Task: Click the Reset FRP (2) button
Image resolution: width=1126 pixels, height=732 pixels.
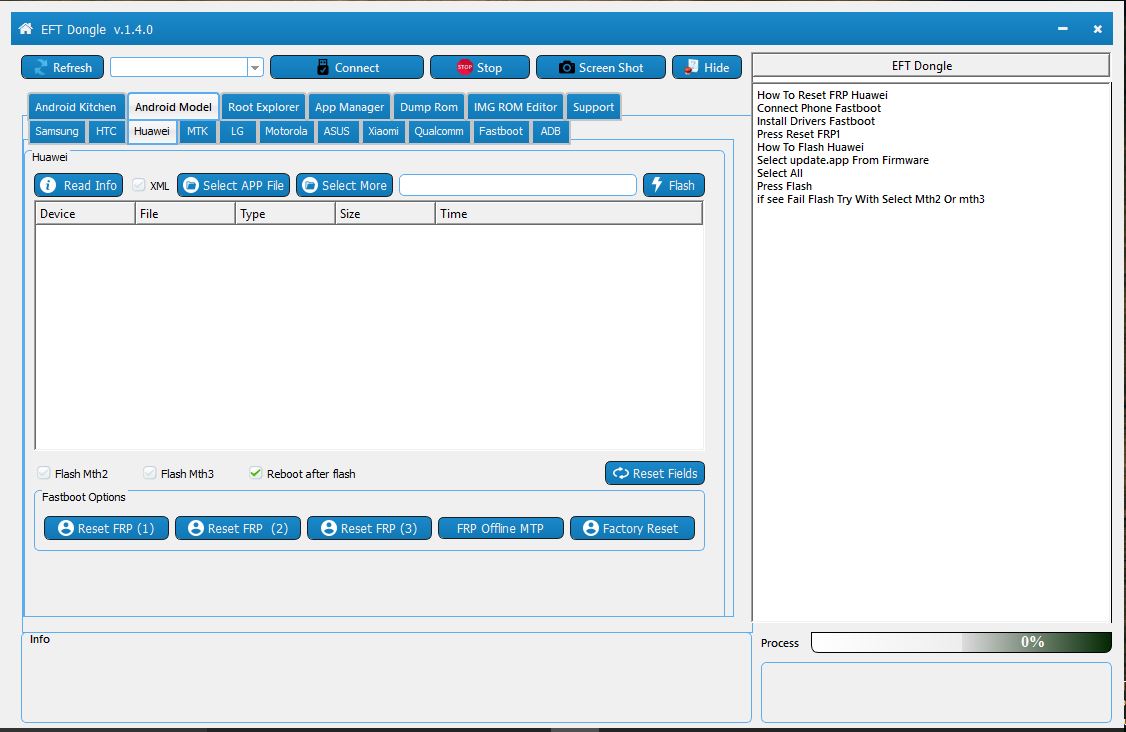Action: 238,528
